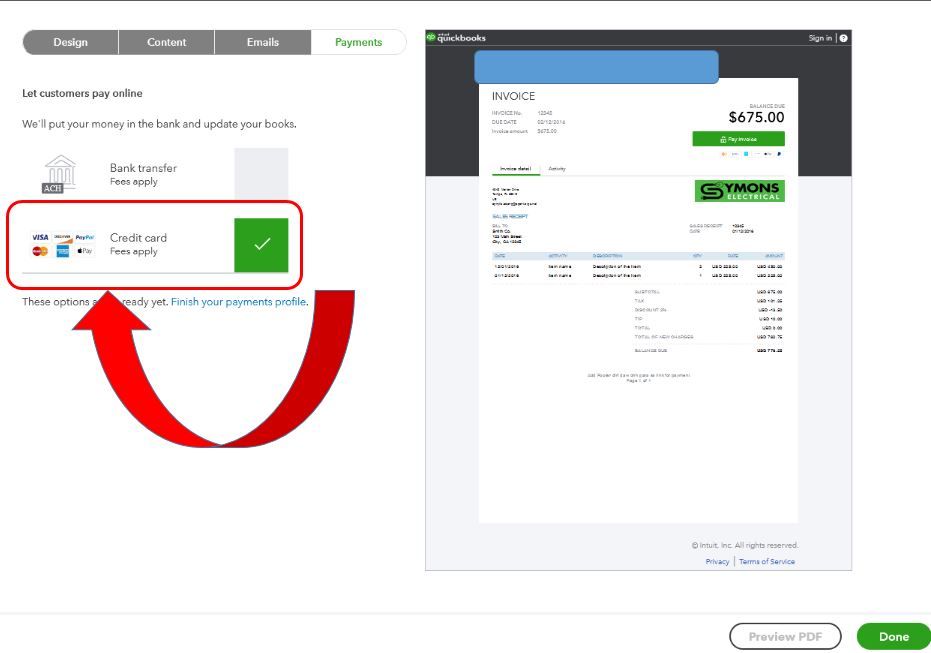Click the Discover card logo
This screenshot has height=653, width=931.
62,237
